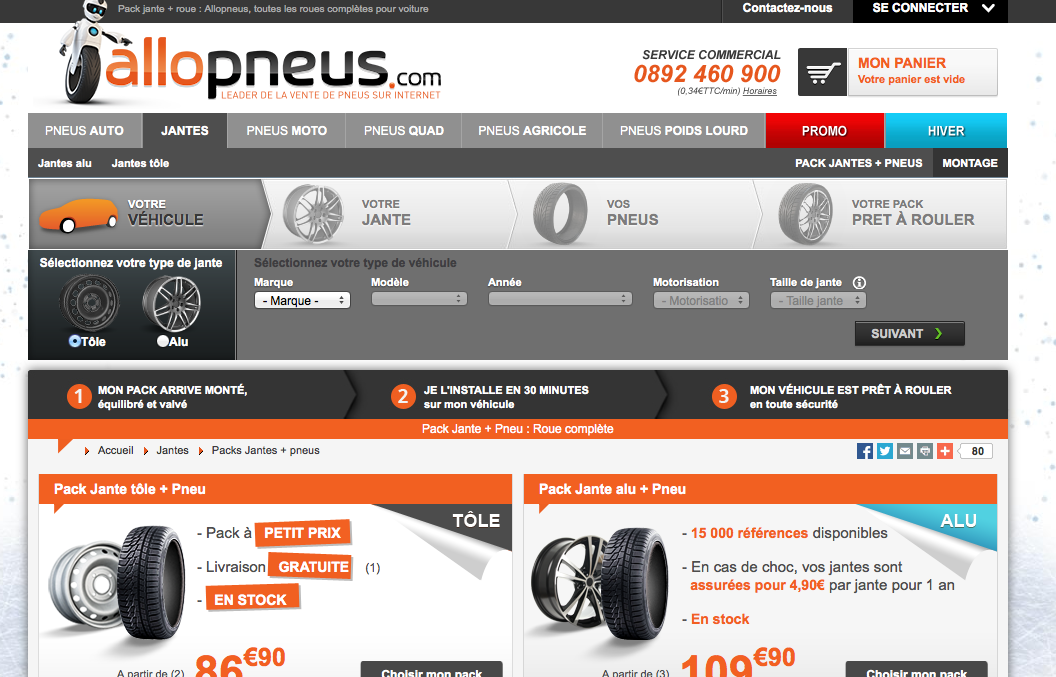Click the Jantes breadcrumb link
The width and height of the screenshot is (1056, 677).
pos(172,451)
